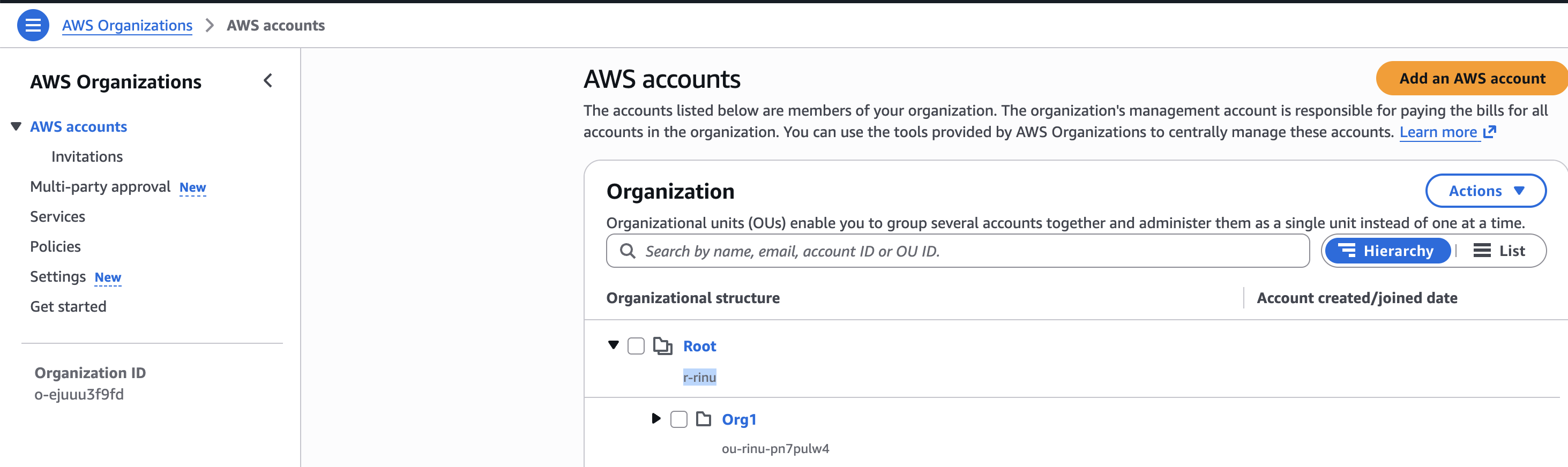1568x467 pixels.
Task: Click the account search field
Action: click(x=958, y=251)
